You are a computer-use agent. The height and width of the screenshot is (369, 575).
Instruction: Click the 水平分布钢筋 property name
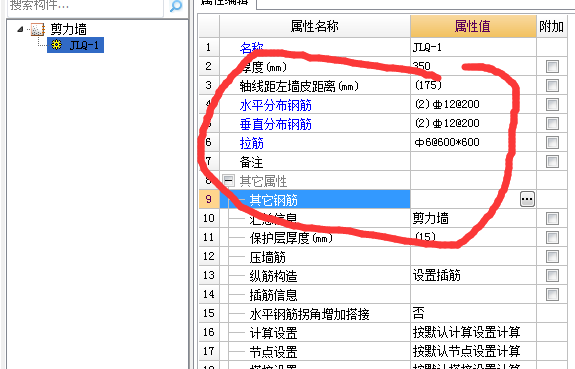[275, 105]
